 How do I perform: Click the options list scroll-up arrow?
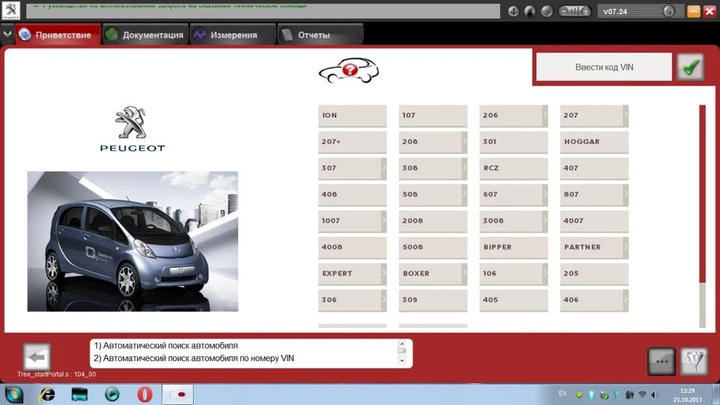point(402,344)
